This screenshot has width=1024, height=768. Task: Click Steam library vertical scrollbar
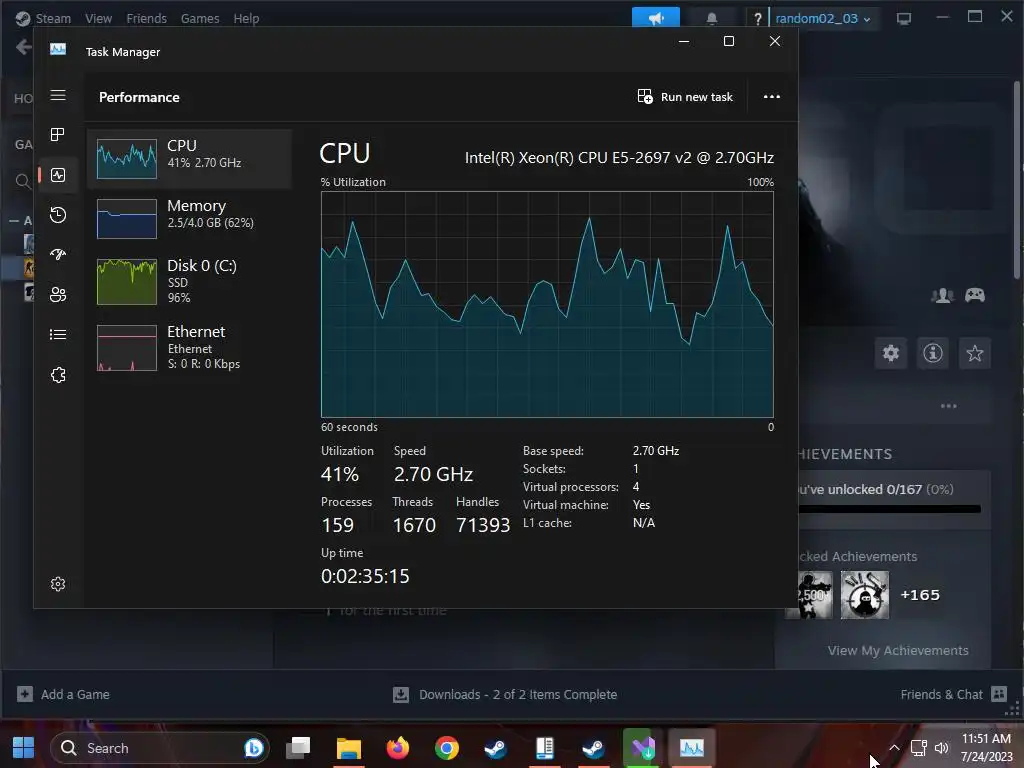click(x=1018, y=180)
